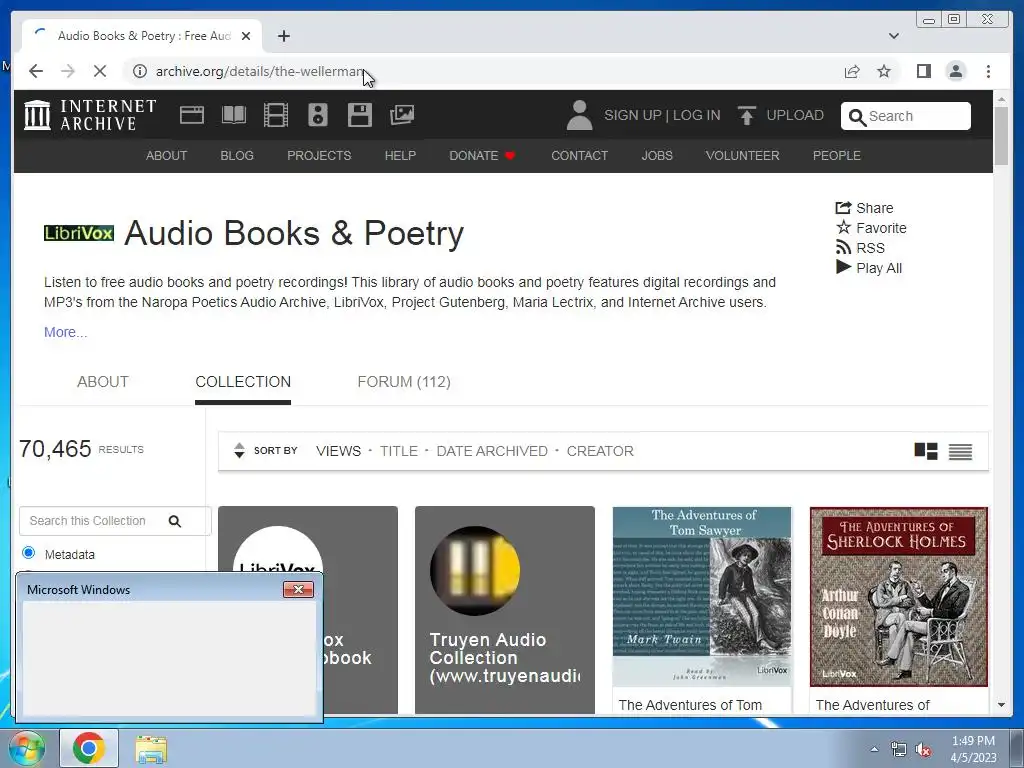The width and height of the screenshot is (1024, 768).
Task: Open Chrome profile icon
Action: coord(955,71)
